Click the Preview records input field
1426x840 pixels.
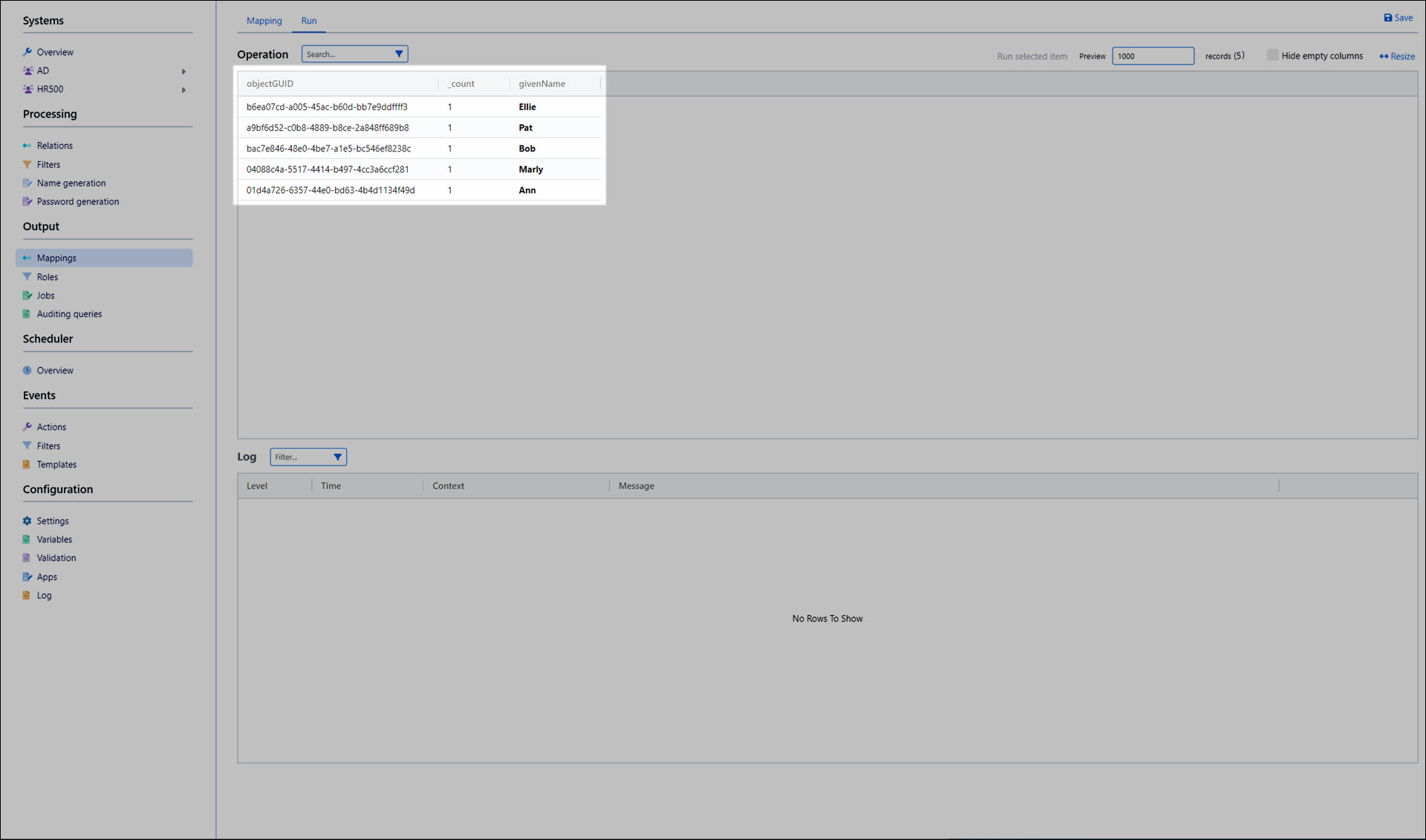click(1152, 56)
